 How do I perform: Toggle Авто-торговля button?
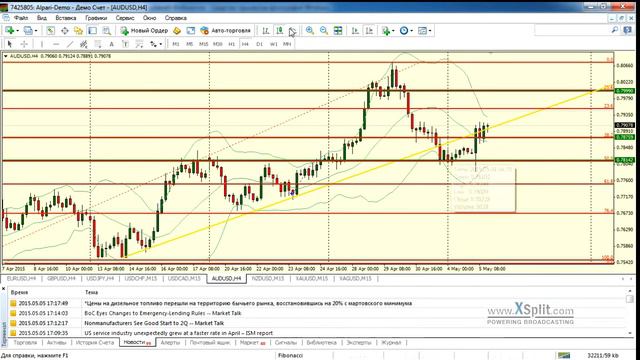[225, 31]
